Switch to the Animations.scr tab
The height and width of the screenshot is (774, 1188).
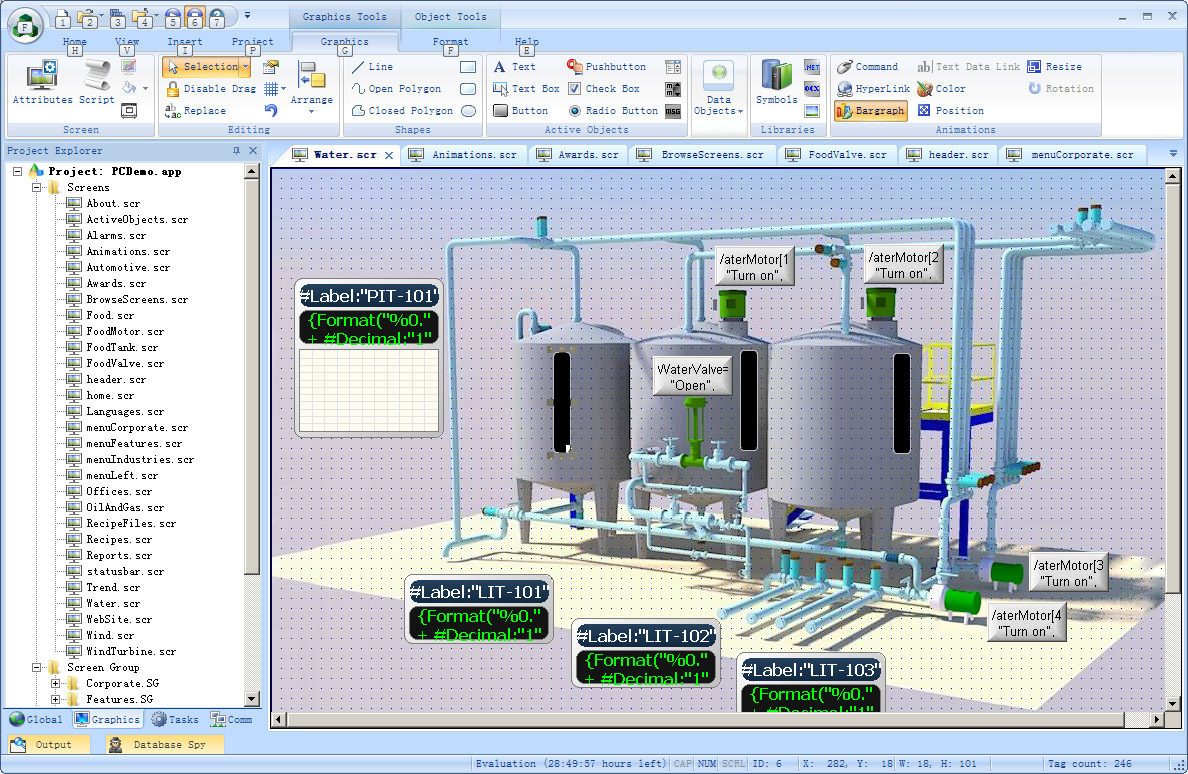point(465,155)
